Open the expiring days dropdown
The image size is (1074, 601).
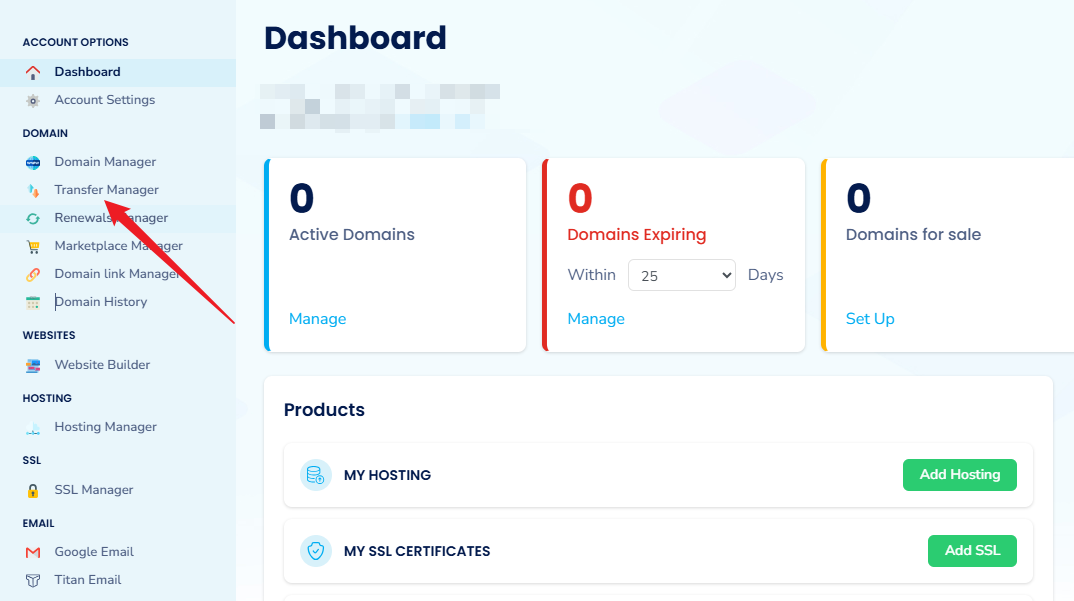681,275
